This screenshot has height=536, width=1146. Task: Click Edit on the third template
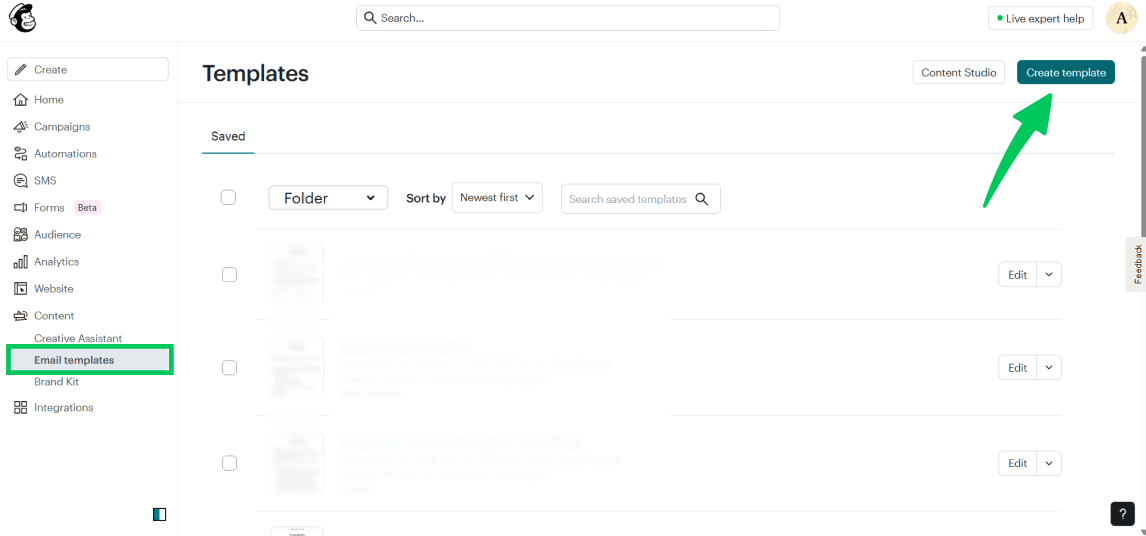[1017, 463]
